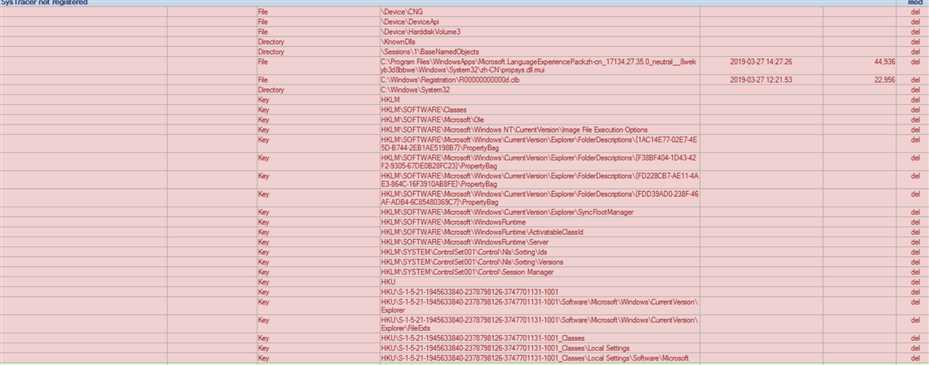Select the \Device\CNG path cell

(402, 12)
